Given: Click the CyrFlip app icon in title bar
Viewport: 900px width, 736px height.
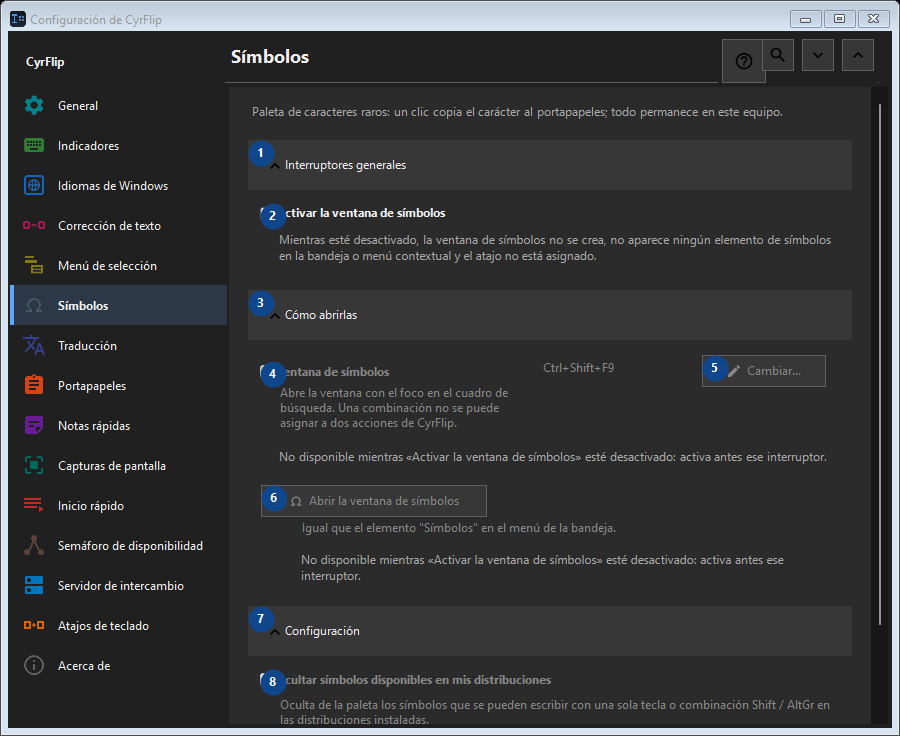Looking at the screenshot, I should pyautogui.click(x=18, y=19).
